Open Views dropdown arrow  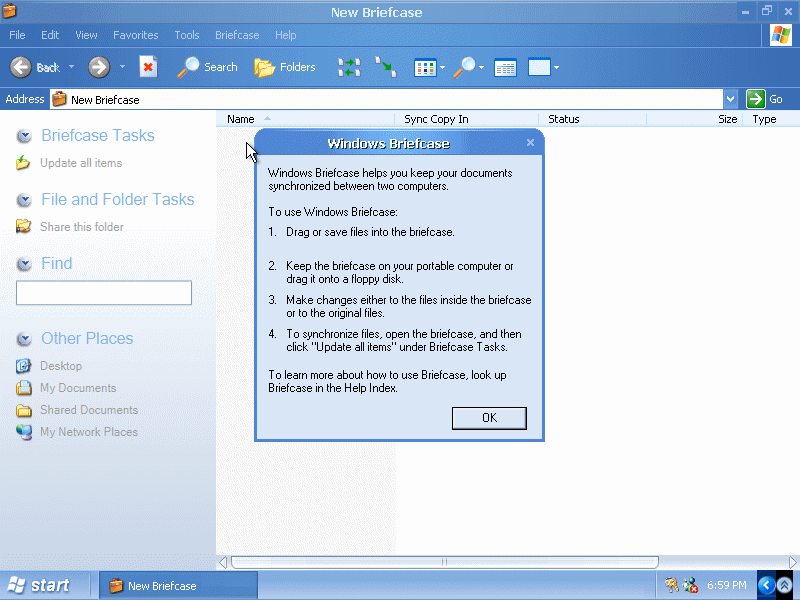click(442, 67)
